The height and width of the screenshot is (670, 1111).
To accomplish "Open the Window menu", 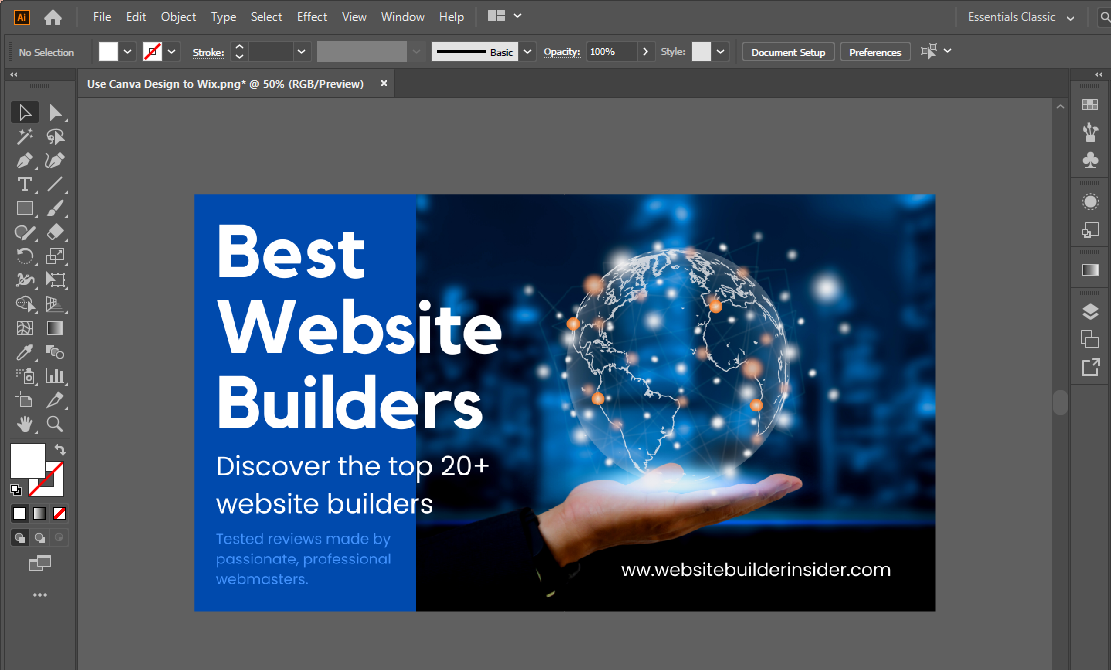I will (403, 17).
